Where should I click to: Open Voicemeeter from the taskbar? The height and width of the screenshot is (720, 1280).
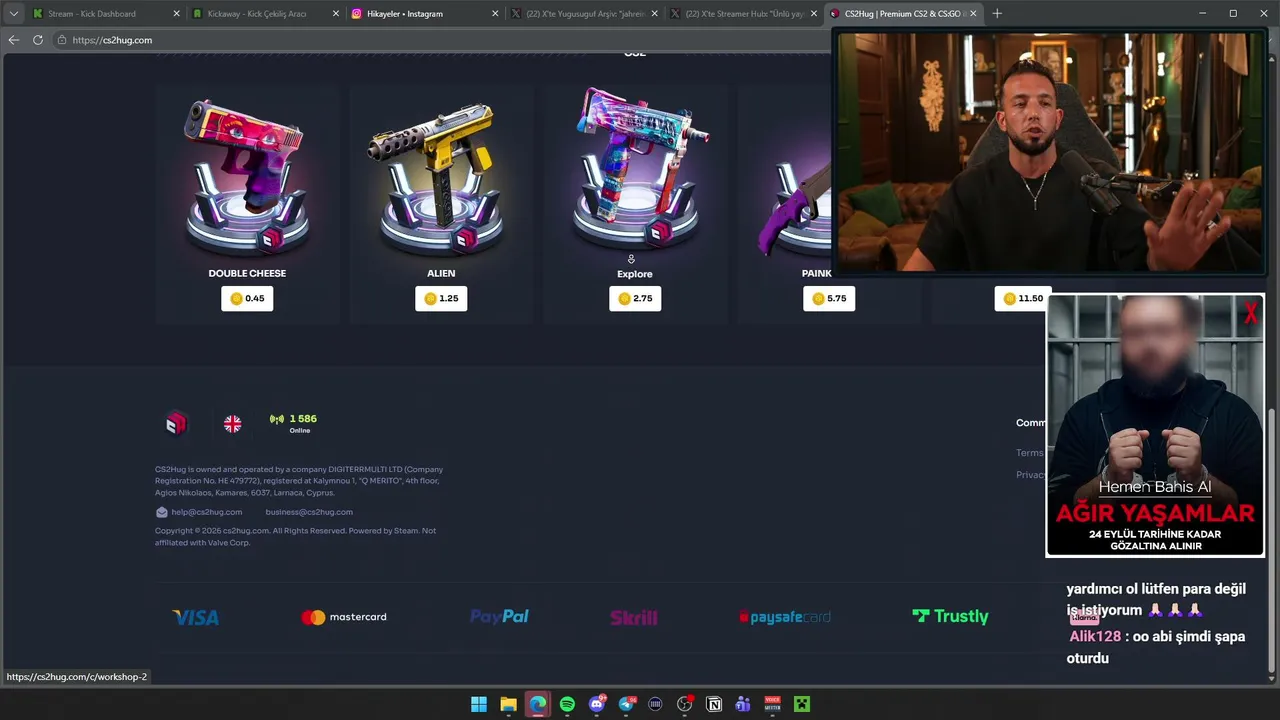tap(772, 704)
